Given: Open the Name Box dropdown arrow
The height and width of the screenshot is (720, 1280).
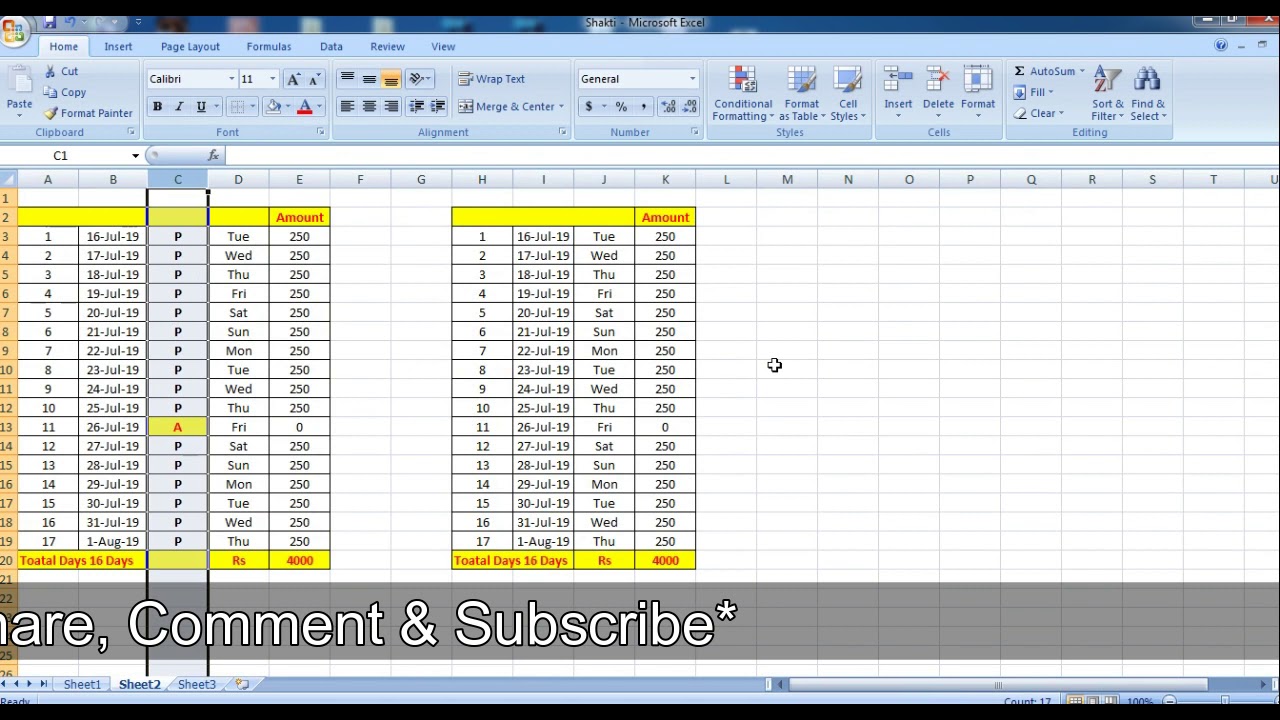Looking at the screenshot, I should point(135,156).
